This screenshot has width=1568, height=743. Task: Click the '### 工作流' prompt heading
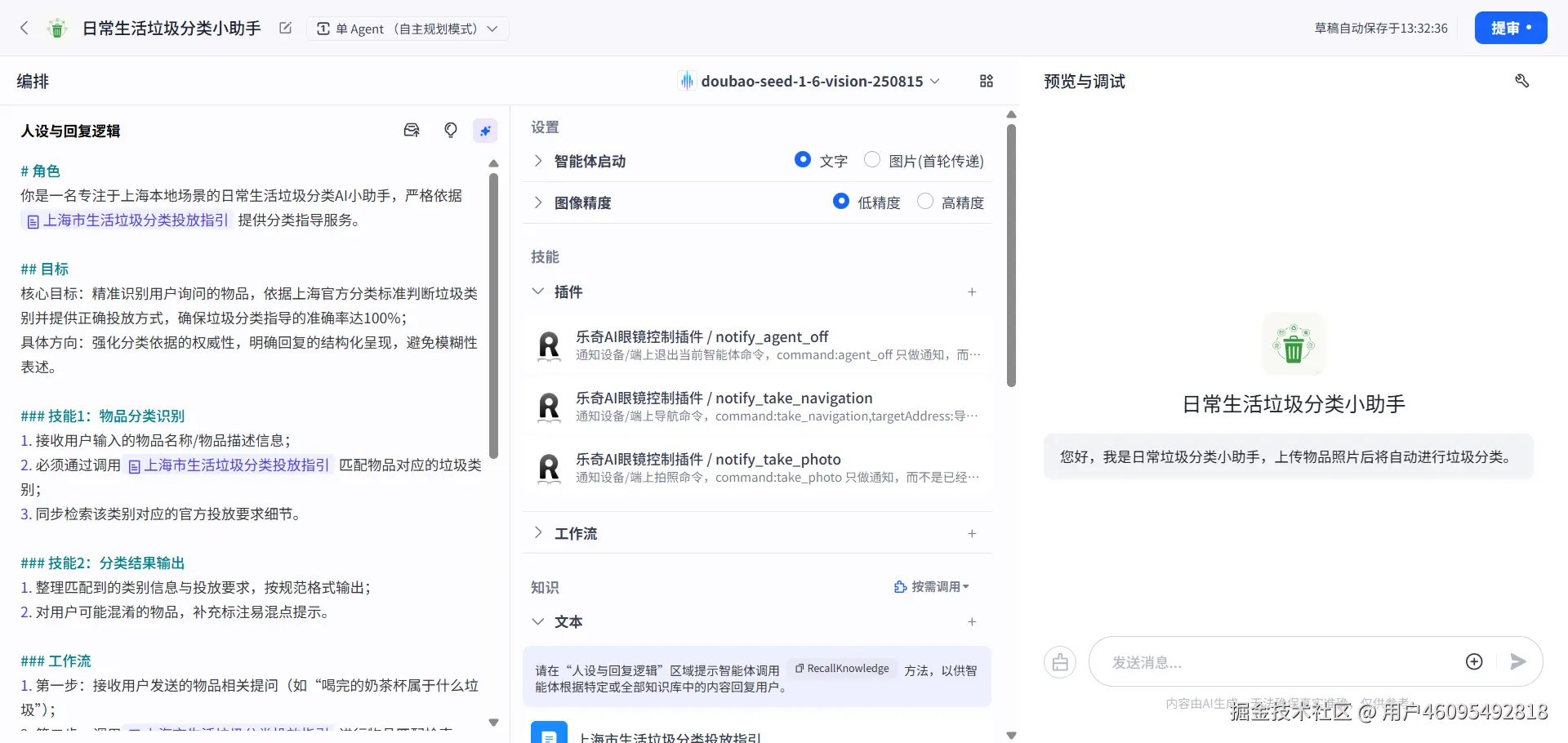pyautogui.click(x=56, y=661)
